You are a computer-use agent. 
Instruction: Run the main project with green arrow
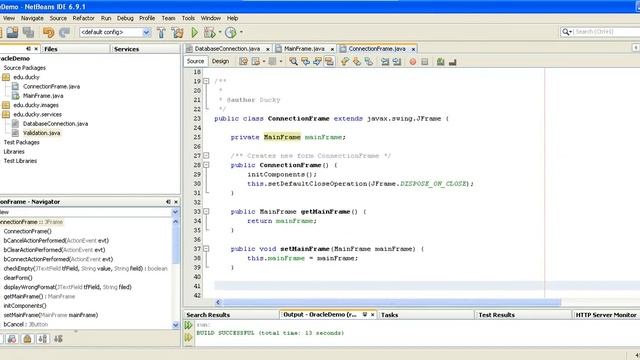click(195, 32)
